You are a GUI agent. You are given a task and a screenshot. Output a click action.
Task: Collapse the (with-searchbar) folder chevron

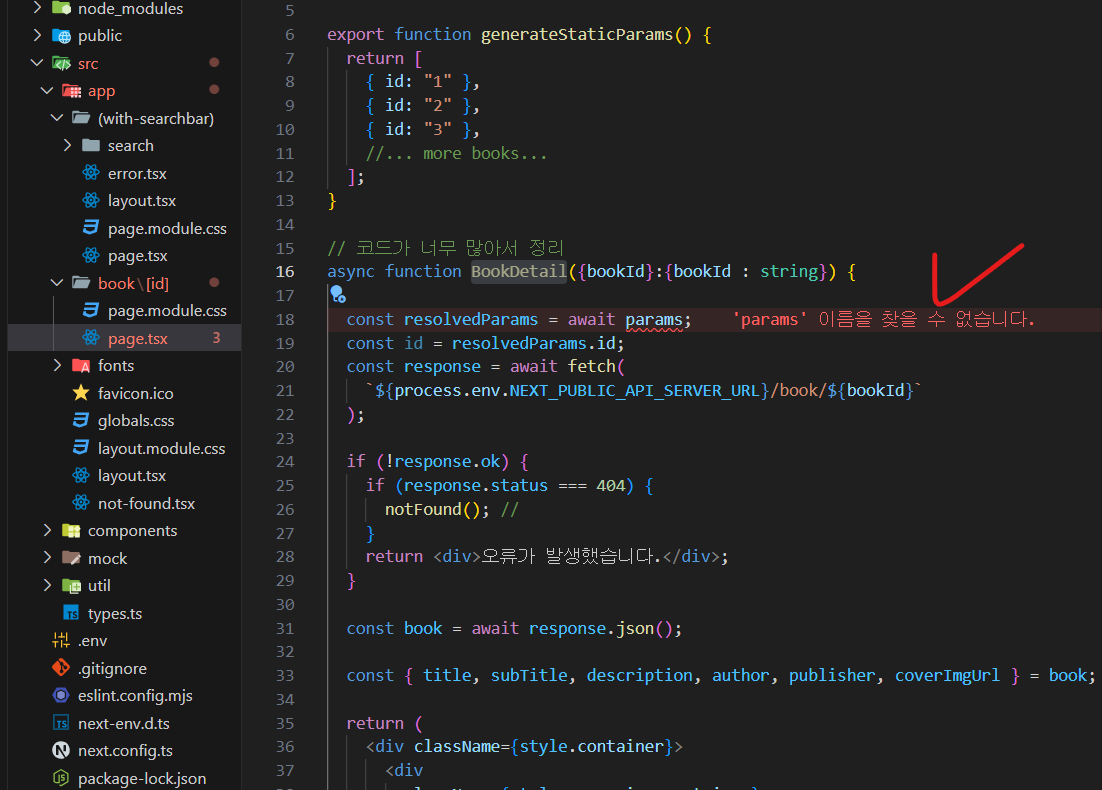57,118
